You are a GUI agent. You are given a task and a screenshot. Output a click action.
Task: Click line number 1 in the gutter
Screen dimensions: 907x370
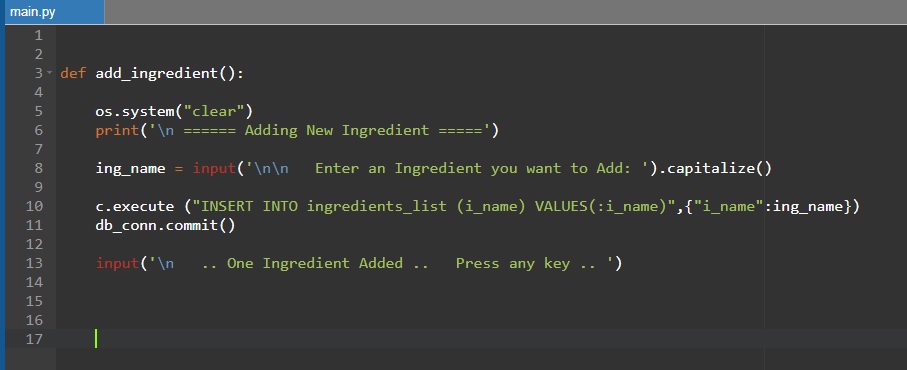[x=38, y=35]
